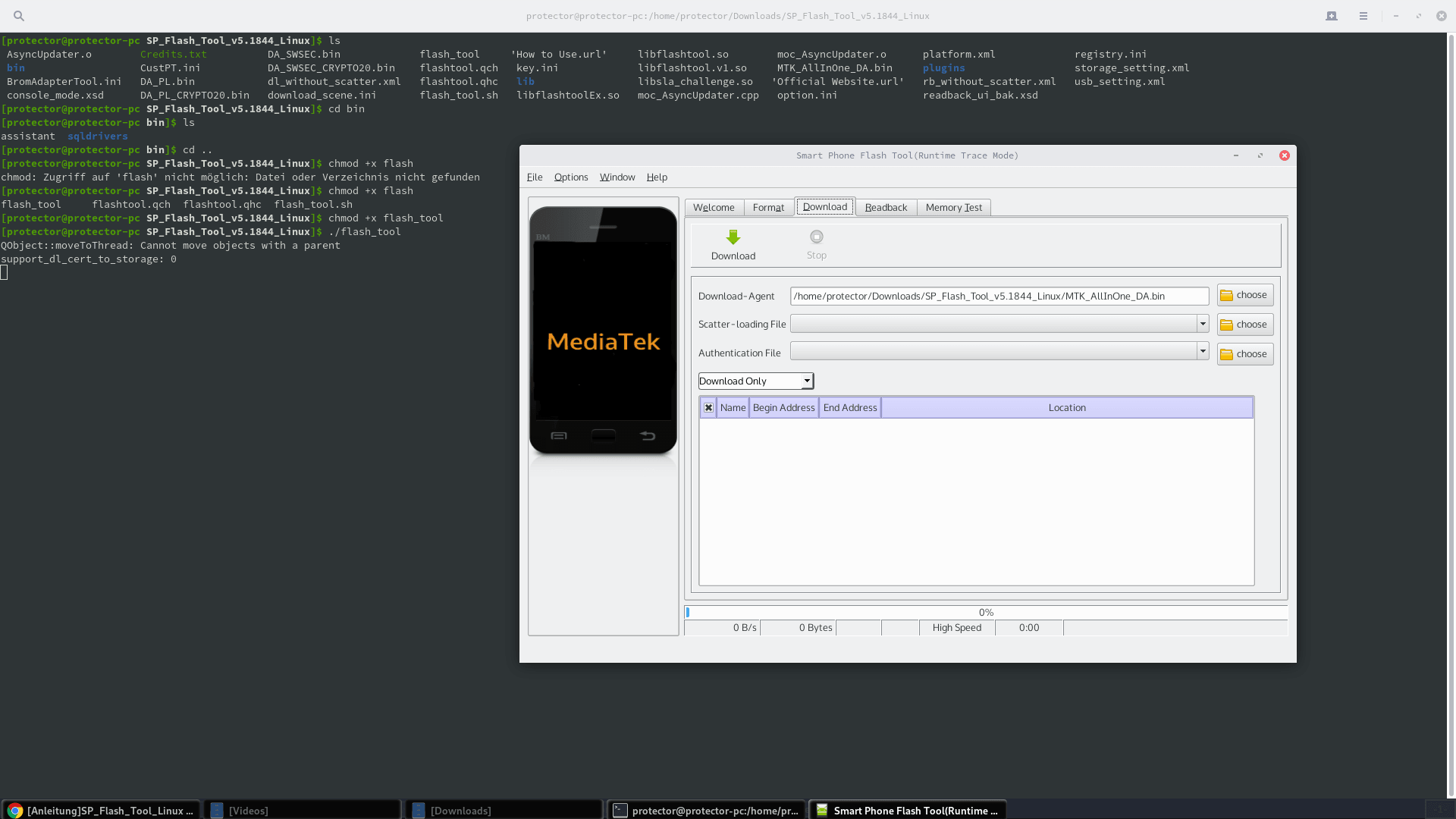Close the Smart Phone Flash Tool window
Viewport: 1456px width, 819px height.
(x=1285, y=155)
